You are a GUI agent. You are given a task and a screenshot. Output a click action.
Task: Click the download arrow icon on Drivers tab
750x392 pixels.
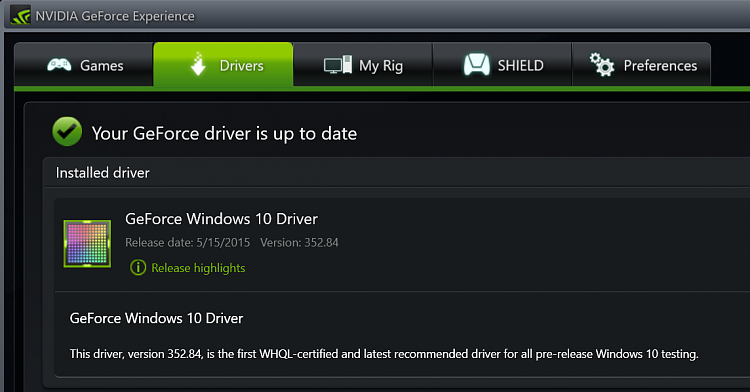pyautogui.click(x=198, y=65)
